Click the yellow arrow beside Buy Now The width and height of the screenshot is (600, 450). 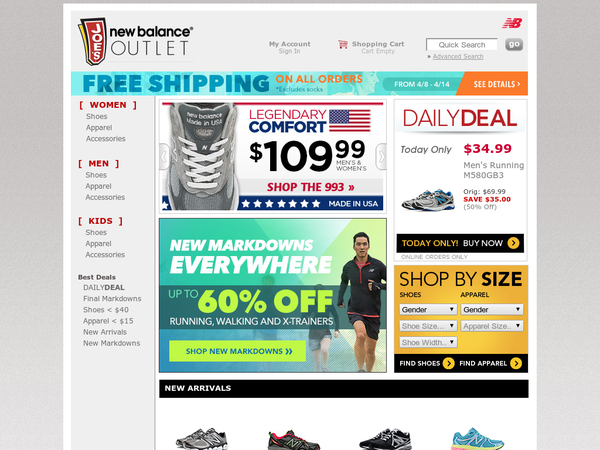tap(513, 243)
